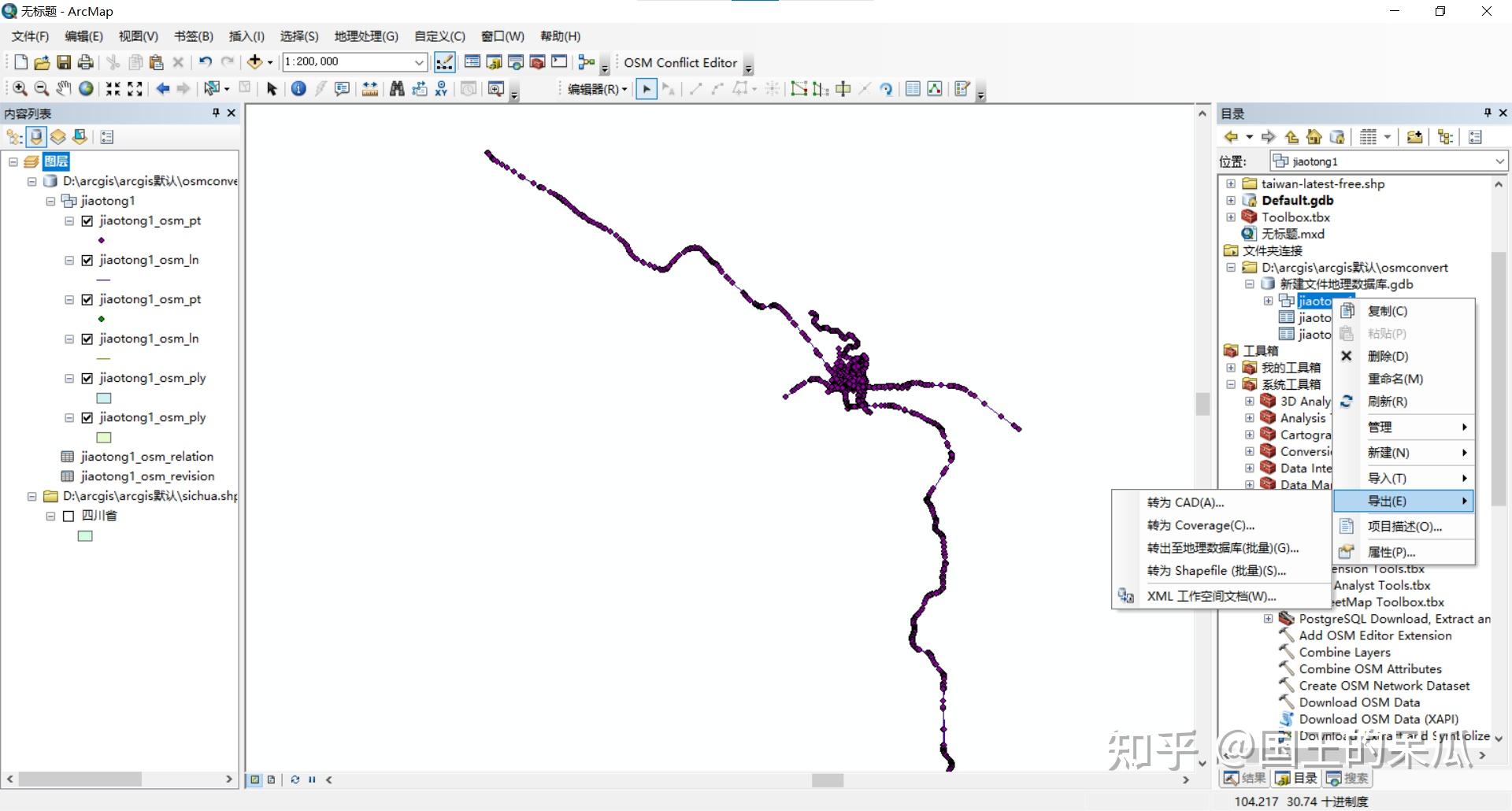This screenshot has width=1512, height=811.
Task: Activate the Pan tool
Action: click(64, 88)
